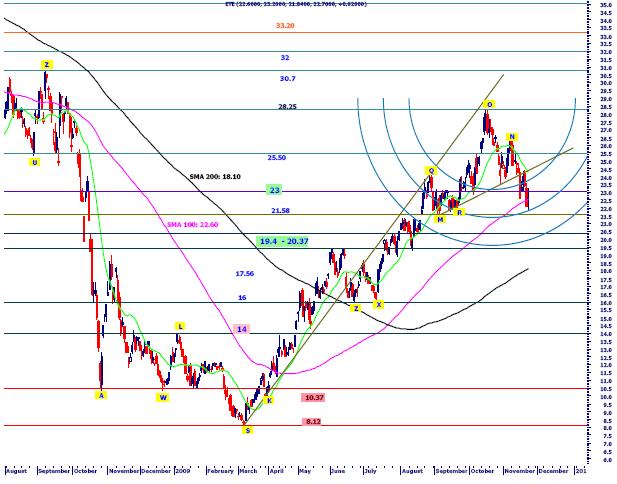Screen dimensions: 617x484
Task: Select the green-highlighted 23 level label
Action: (274, 189)
